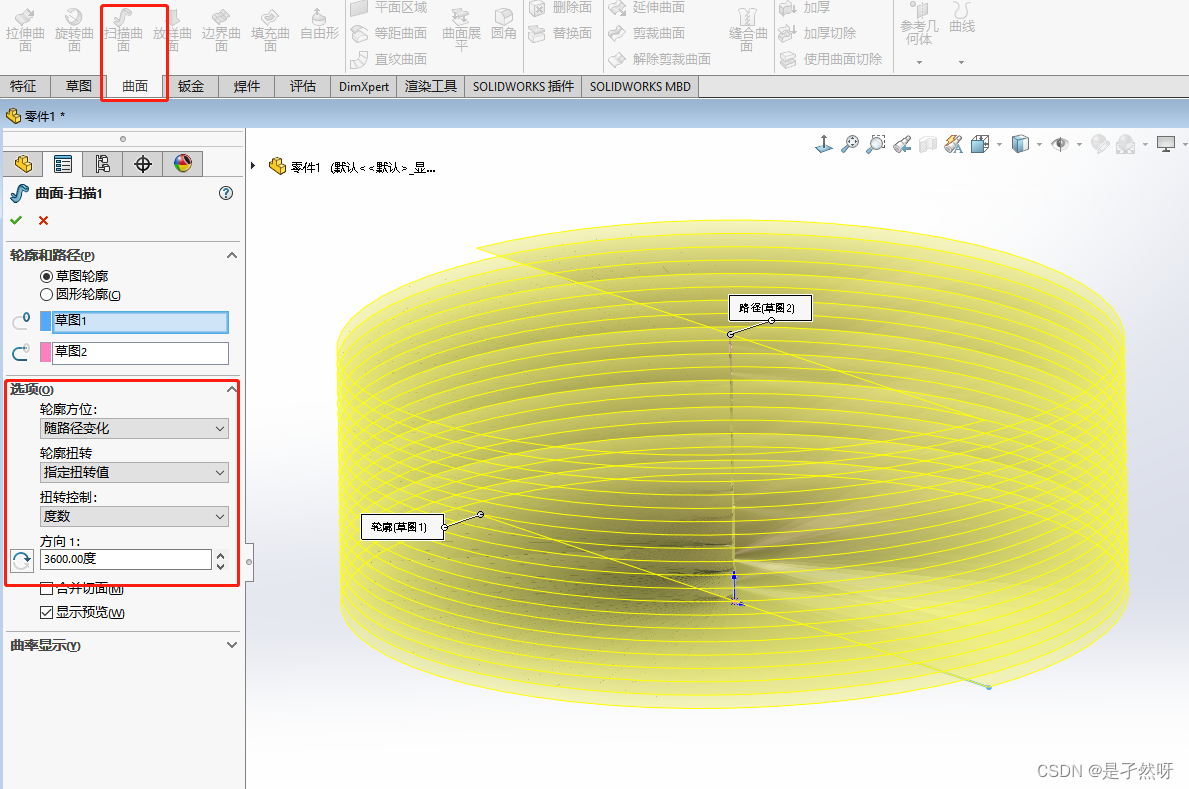
Task: Select the 扫描曲面 swept surface tool
Action: point(123,30)
